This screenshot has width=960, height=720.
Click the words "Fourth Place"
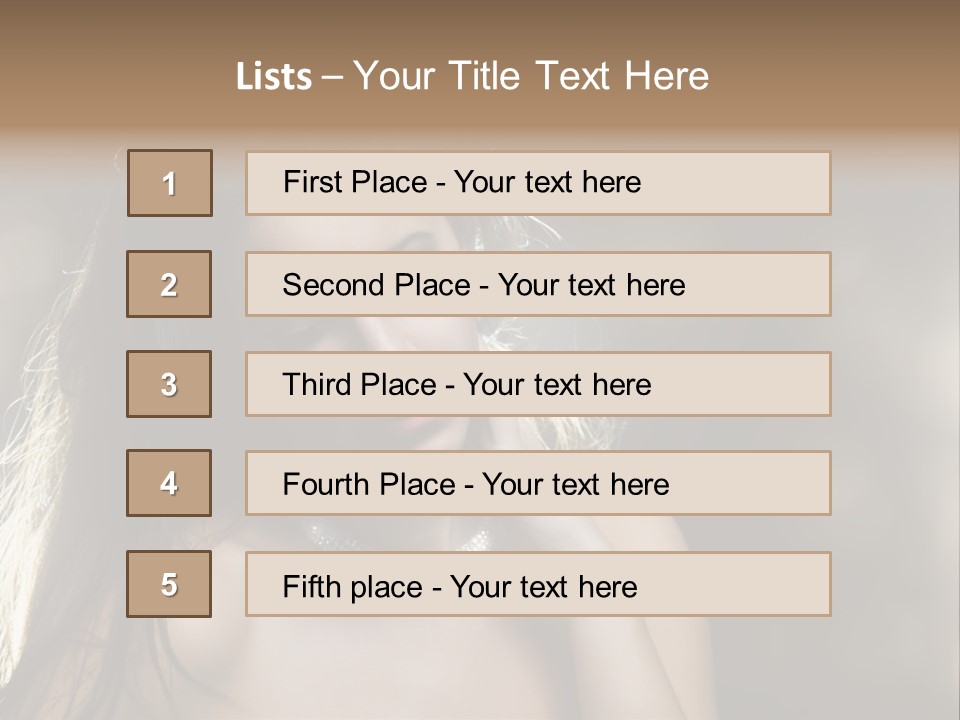368,485
